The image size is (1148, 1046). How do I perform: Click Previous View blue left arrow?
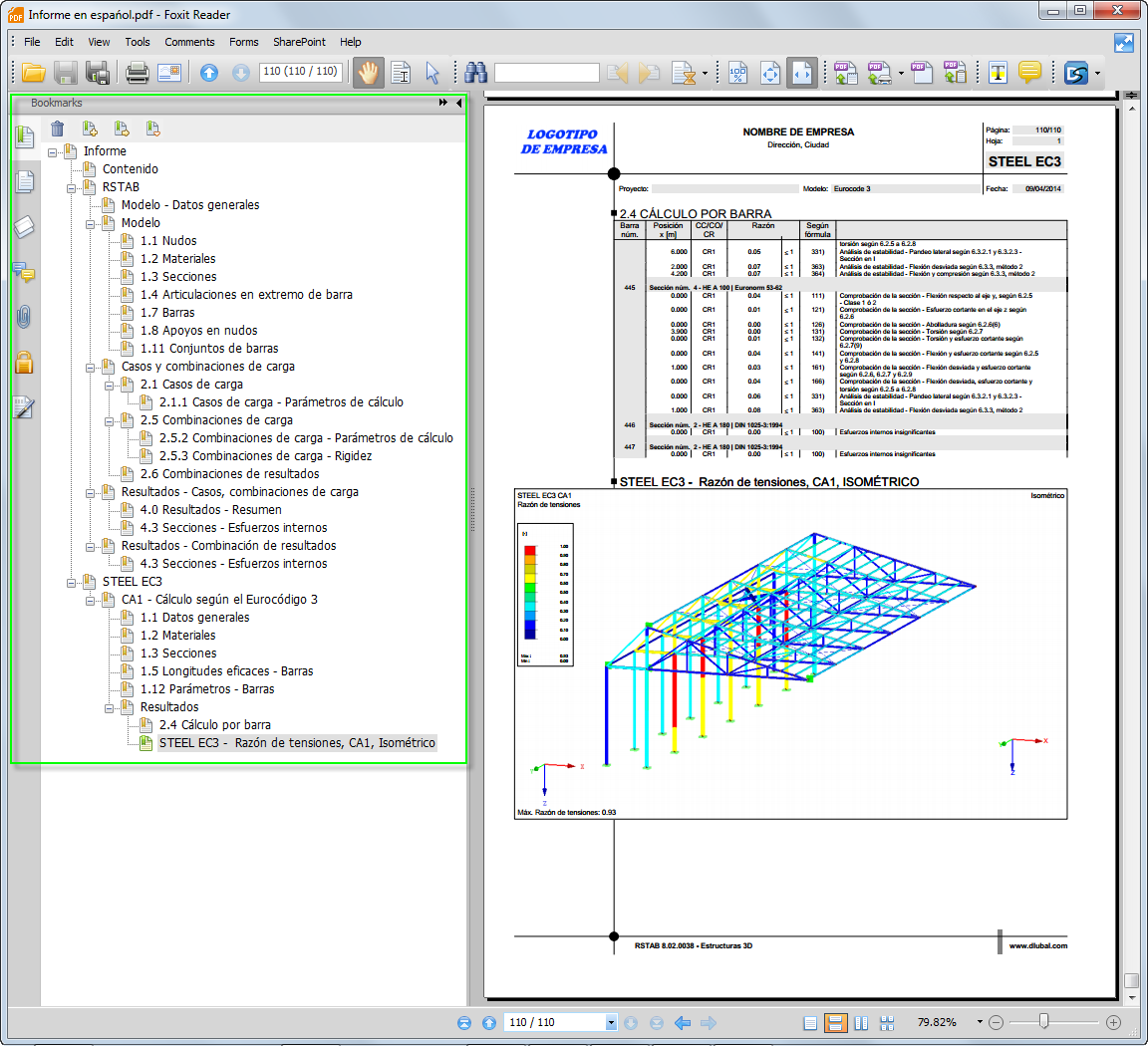683,1022
